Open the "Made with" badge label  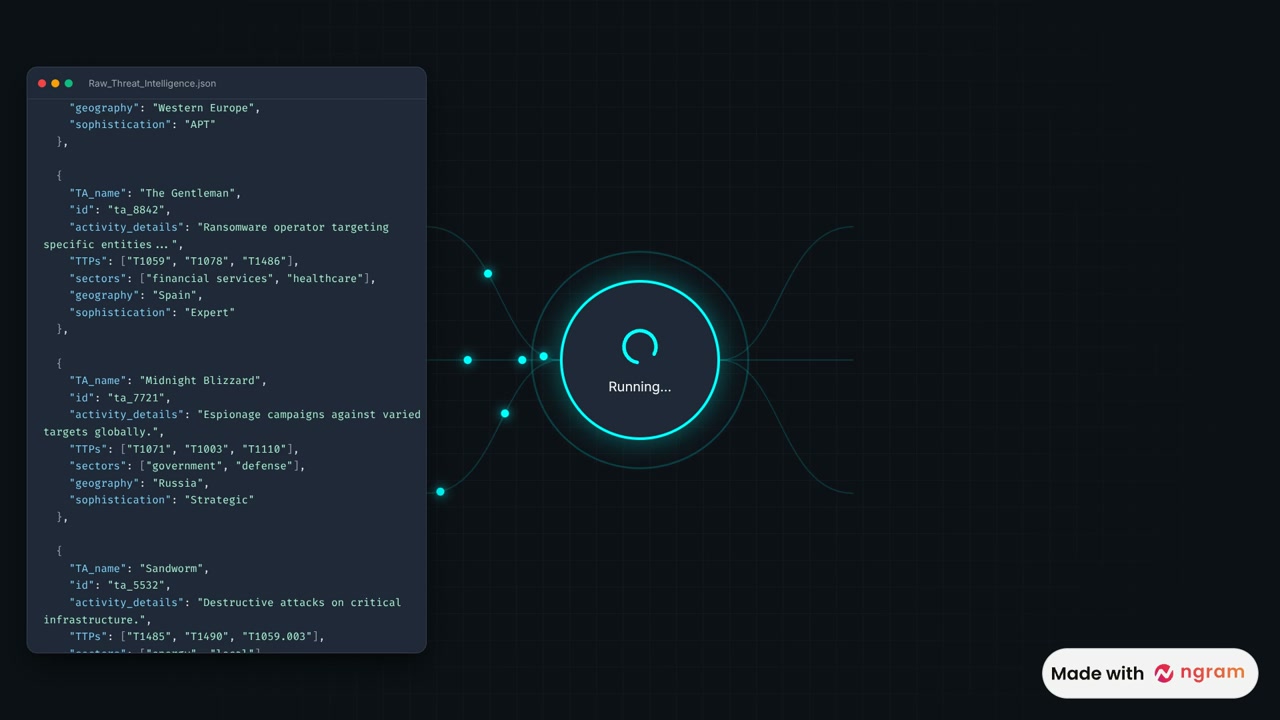point(1097,673)
